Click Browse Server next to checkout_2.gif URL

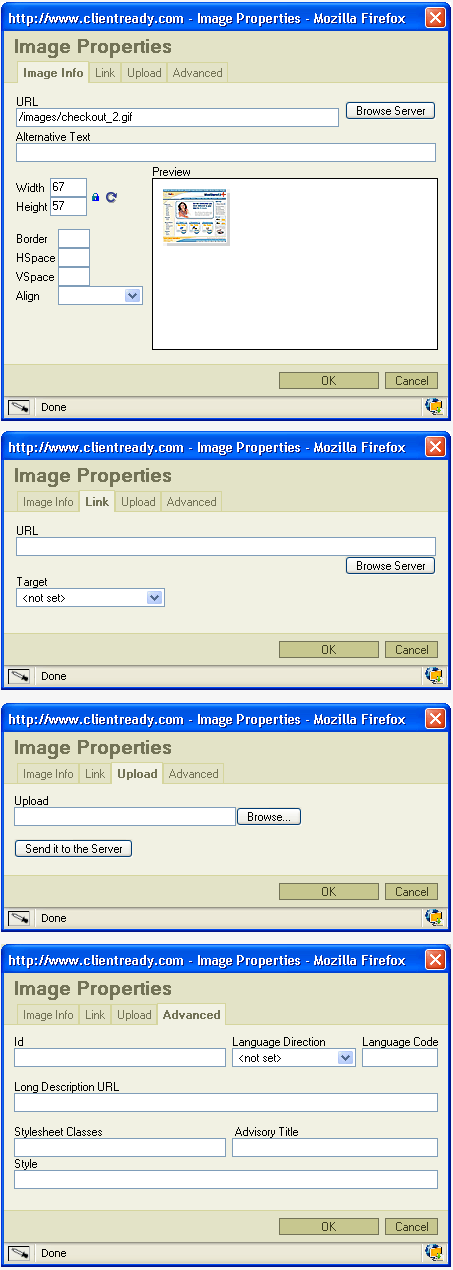(391, 111)
